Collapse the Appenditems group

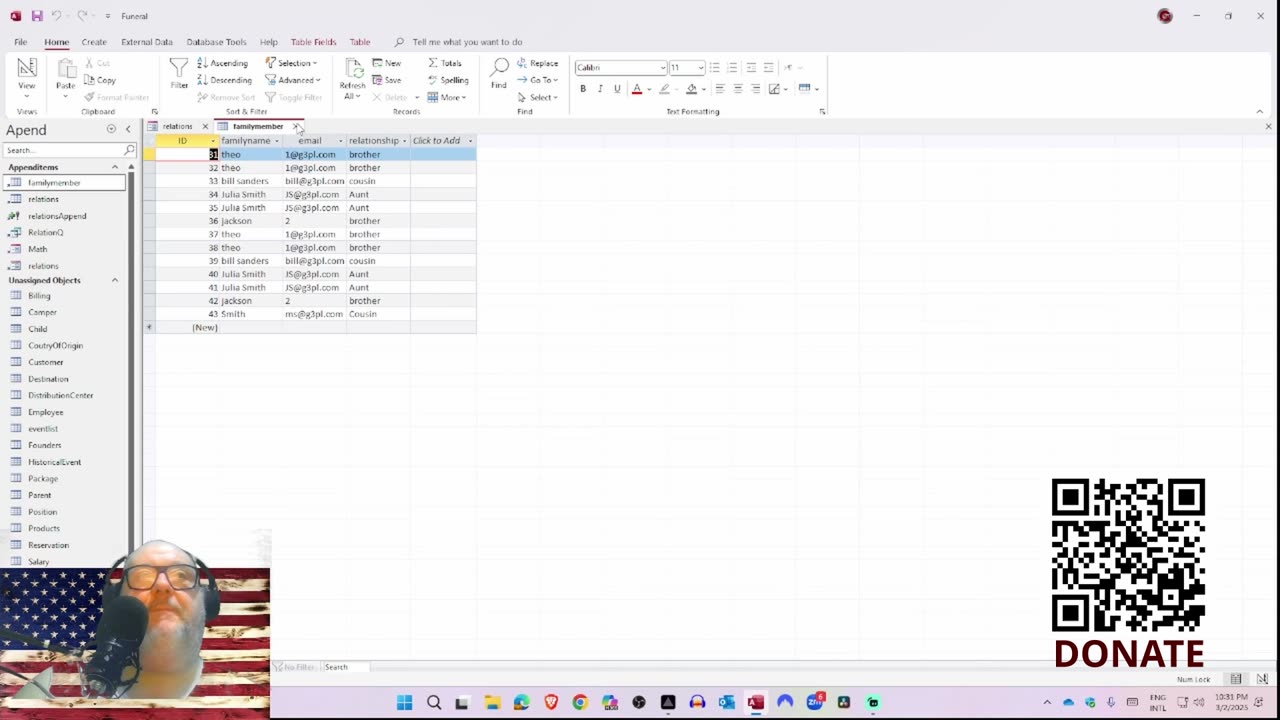(x=115, y=167)
